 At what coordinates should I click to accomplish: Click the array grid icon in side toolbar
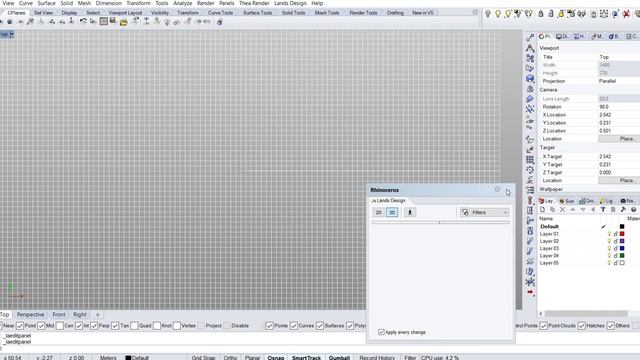click(x=530, y=160)
